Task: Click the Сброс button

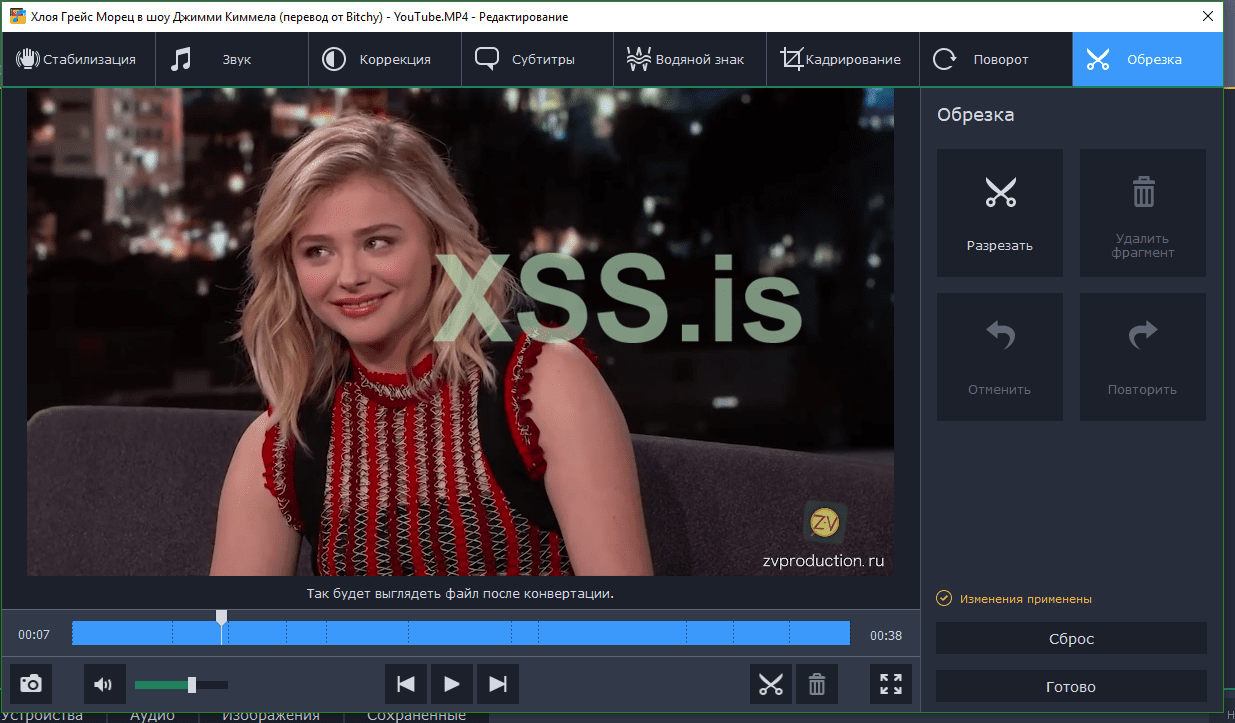Action: coord(1071,638)
